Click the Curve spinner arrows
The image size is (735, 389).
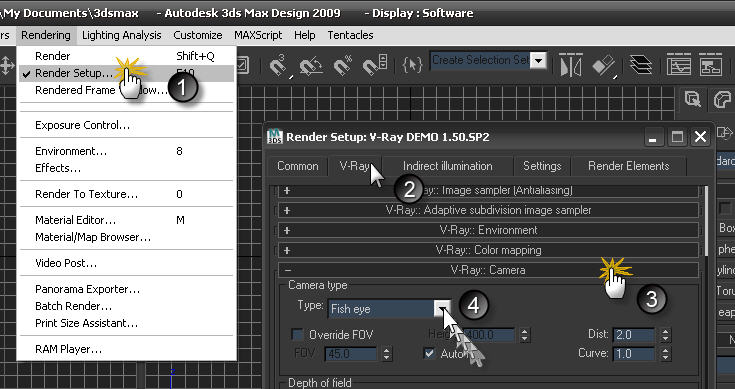point(665,353)
